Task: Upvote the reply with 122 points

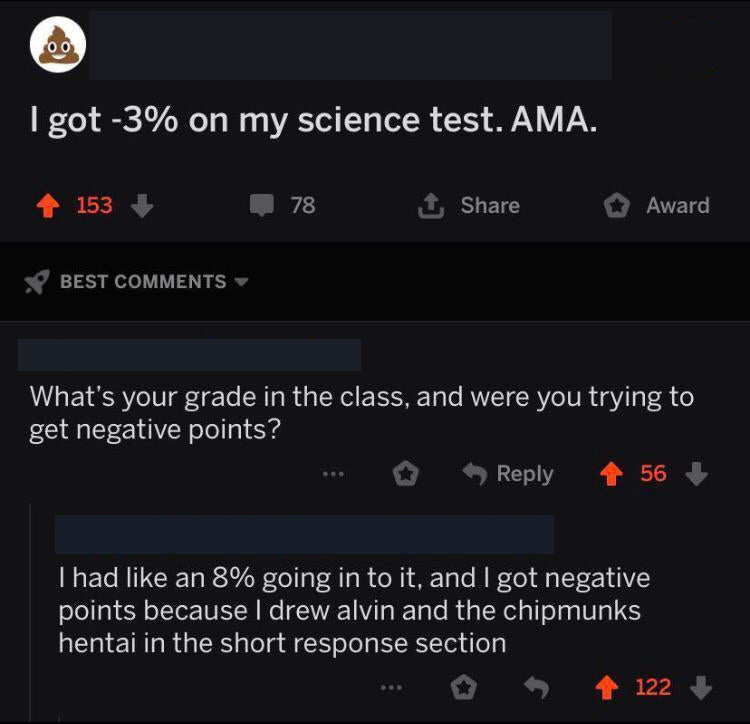Action: click(x=607, y=688)
